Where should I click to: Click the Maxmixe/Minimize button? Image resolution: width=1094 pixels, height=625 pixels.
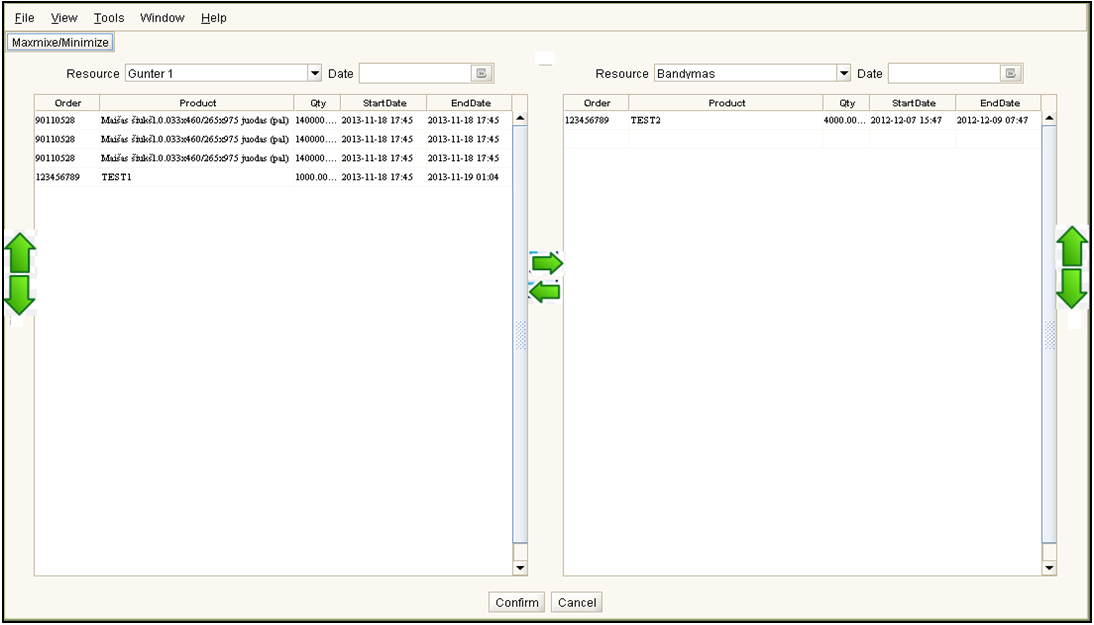(60, 42)
